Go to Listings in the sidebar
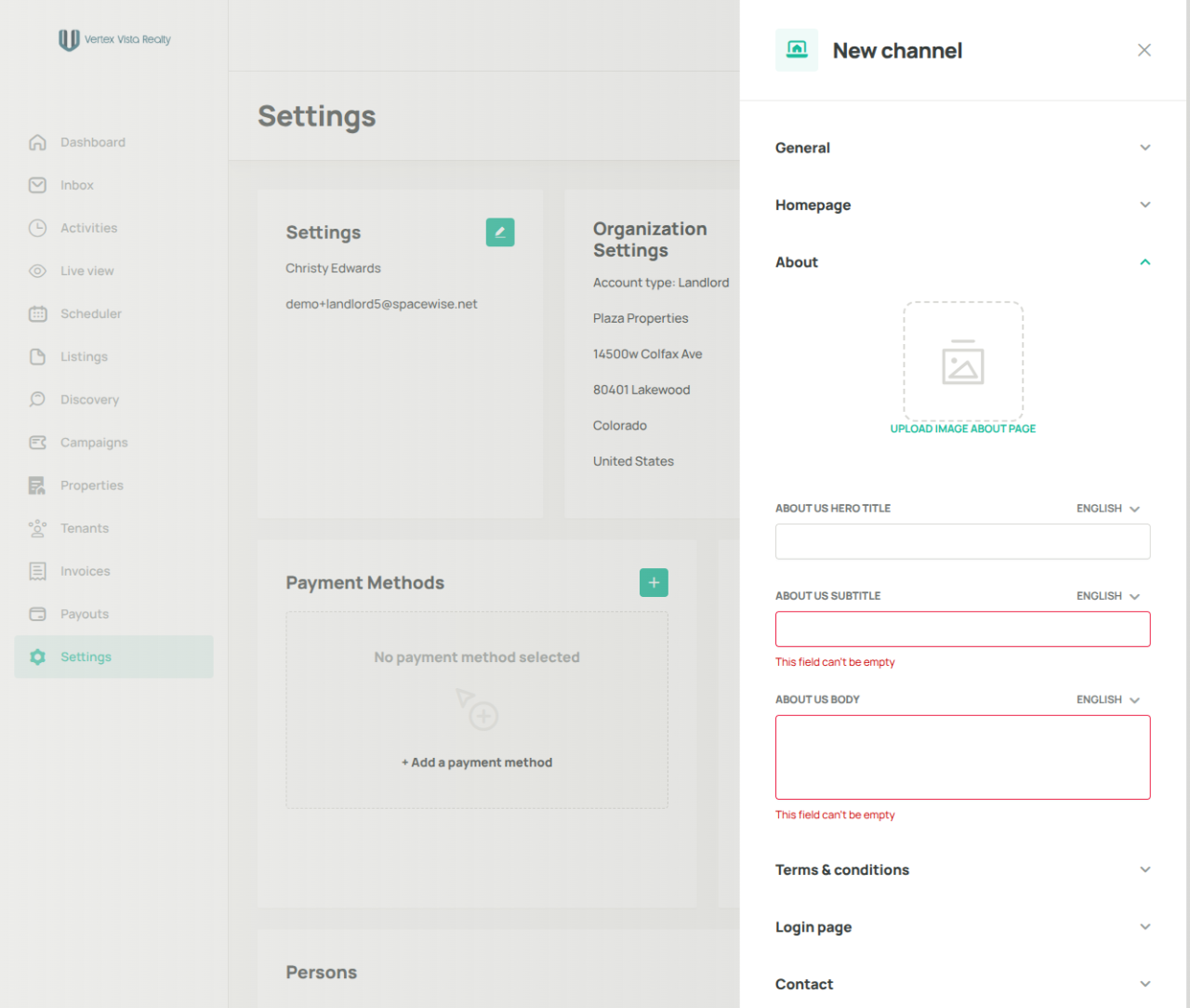1190x1008 pixels. [84, 357]
